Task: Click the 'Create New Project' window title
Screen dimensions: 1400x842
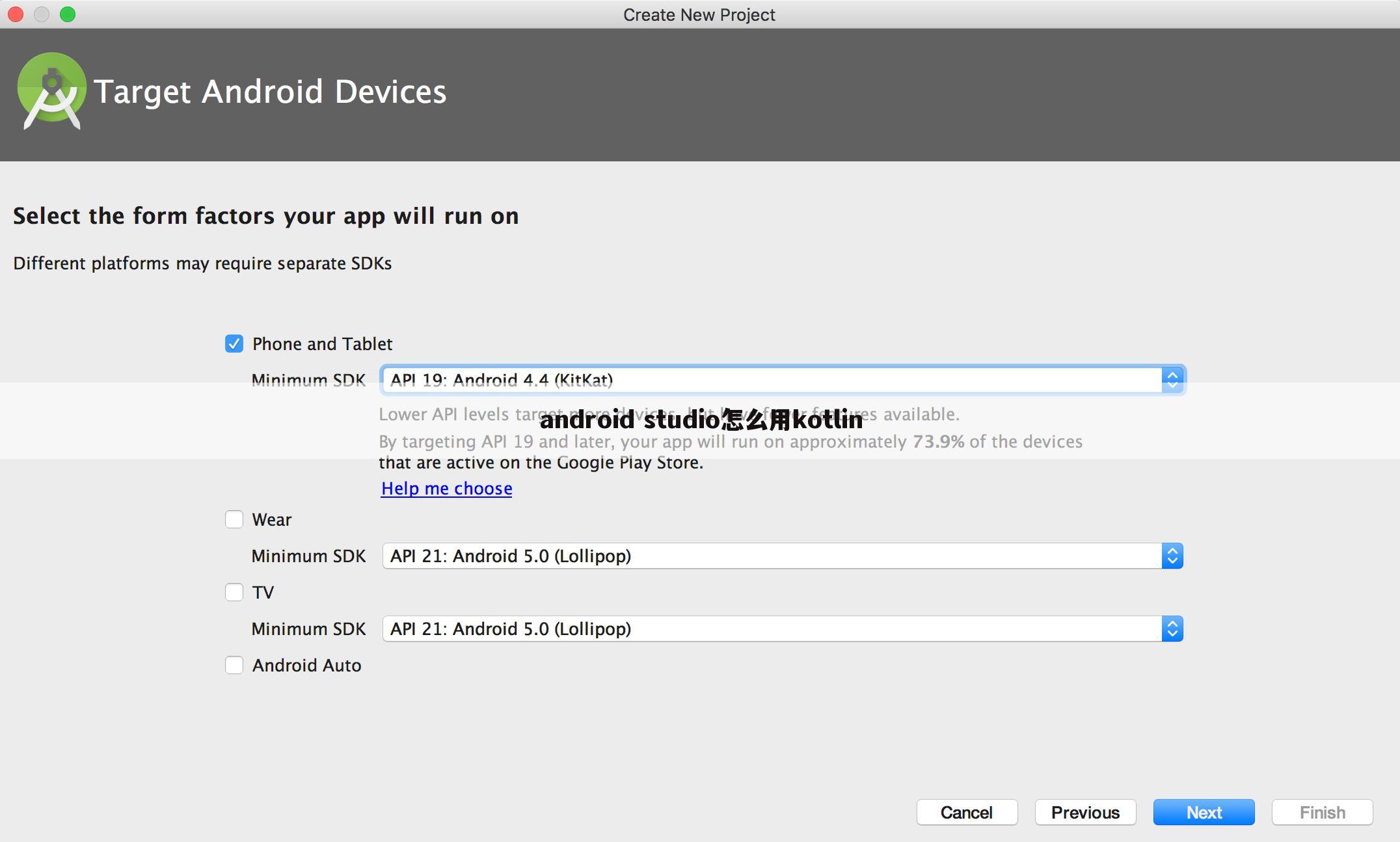Action: [x=699, y=14]
